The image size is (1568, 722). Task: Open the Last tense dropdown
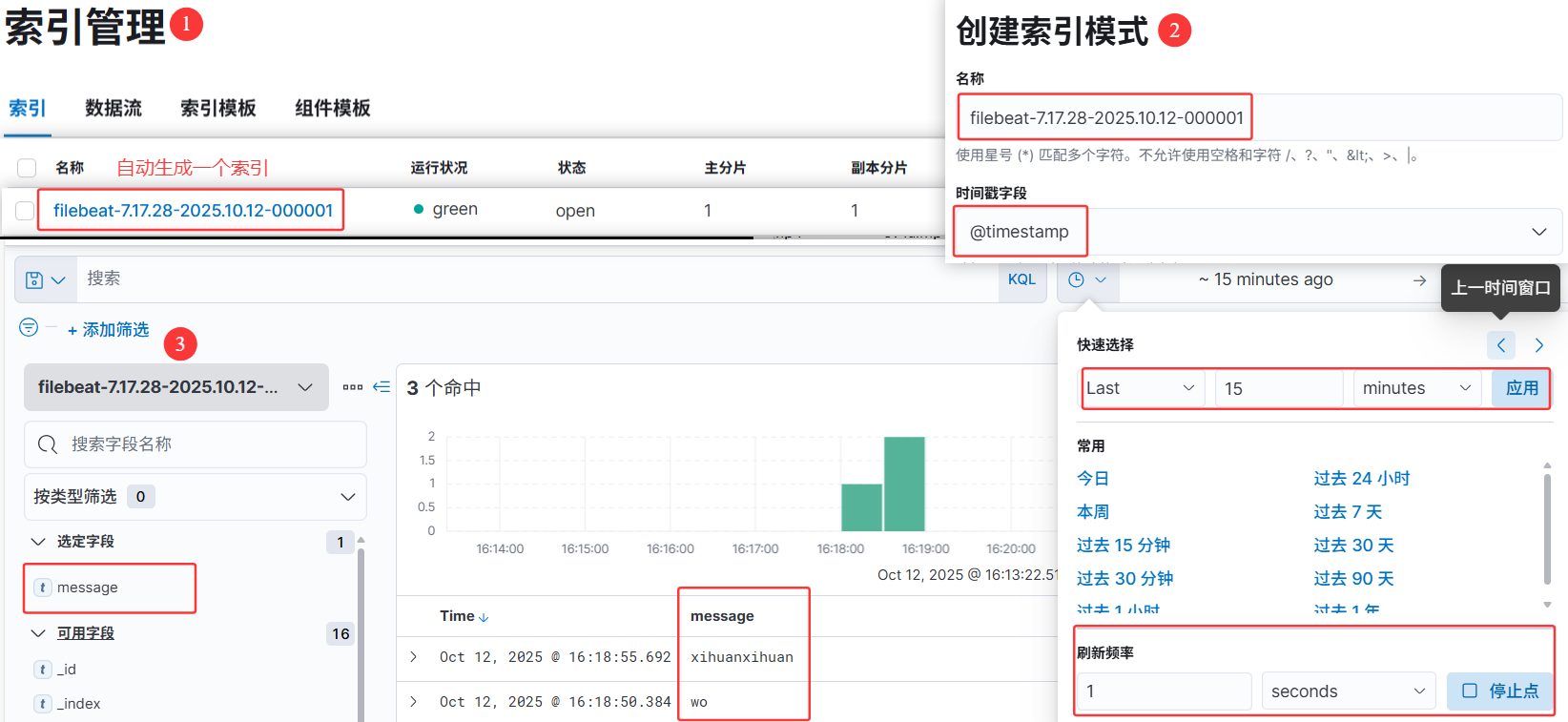tap(1142, 388)
